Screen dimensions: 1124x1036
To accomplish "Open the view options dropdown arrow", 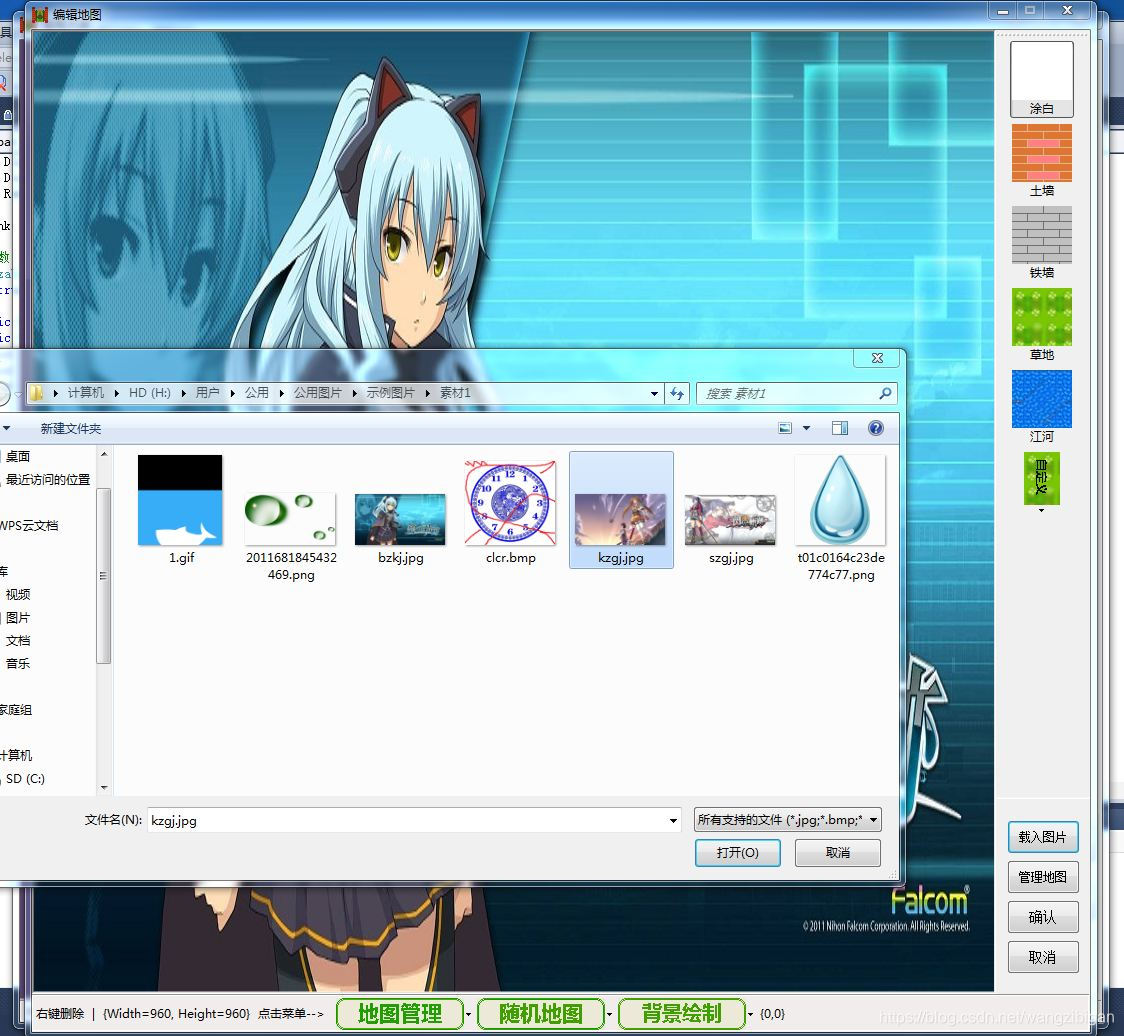I will (806, 428).
